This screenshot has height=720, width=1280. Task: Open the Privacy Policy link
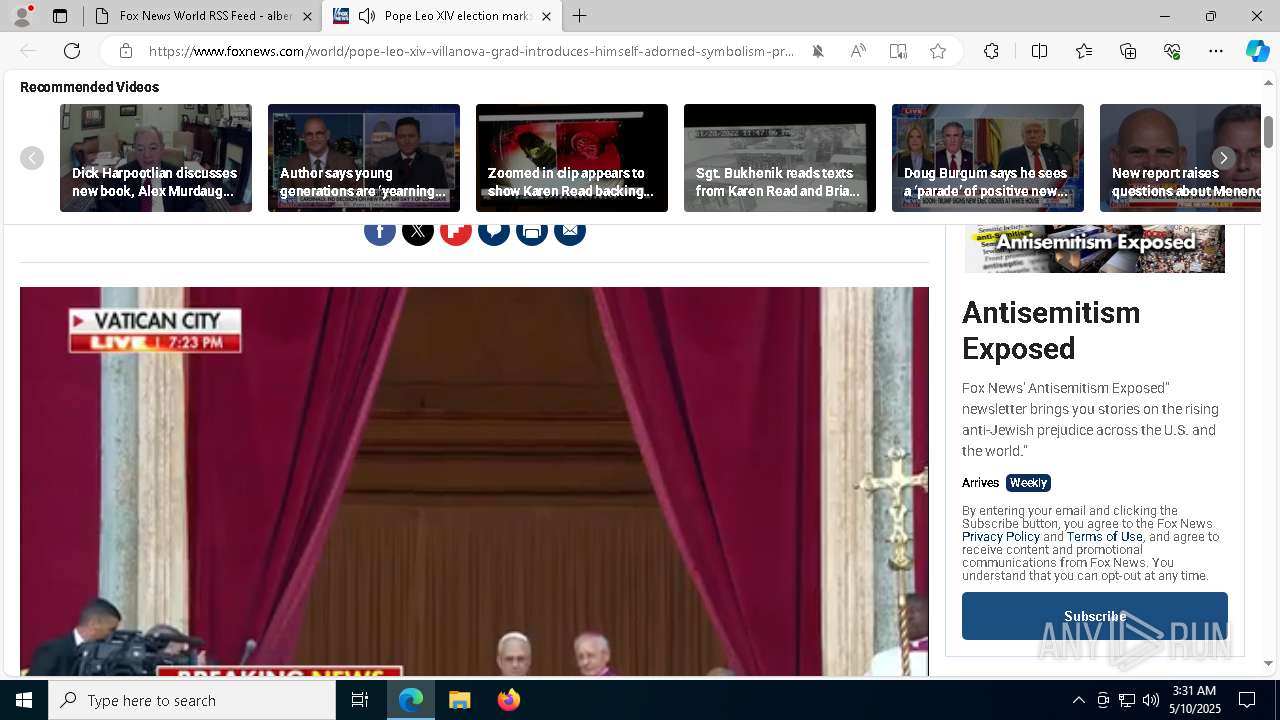coord(1001,537)
